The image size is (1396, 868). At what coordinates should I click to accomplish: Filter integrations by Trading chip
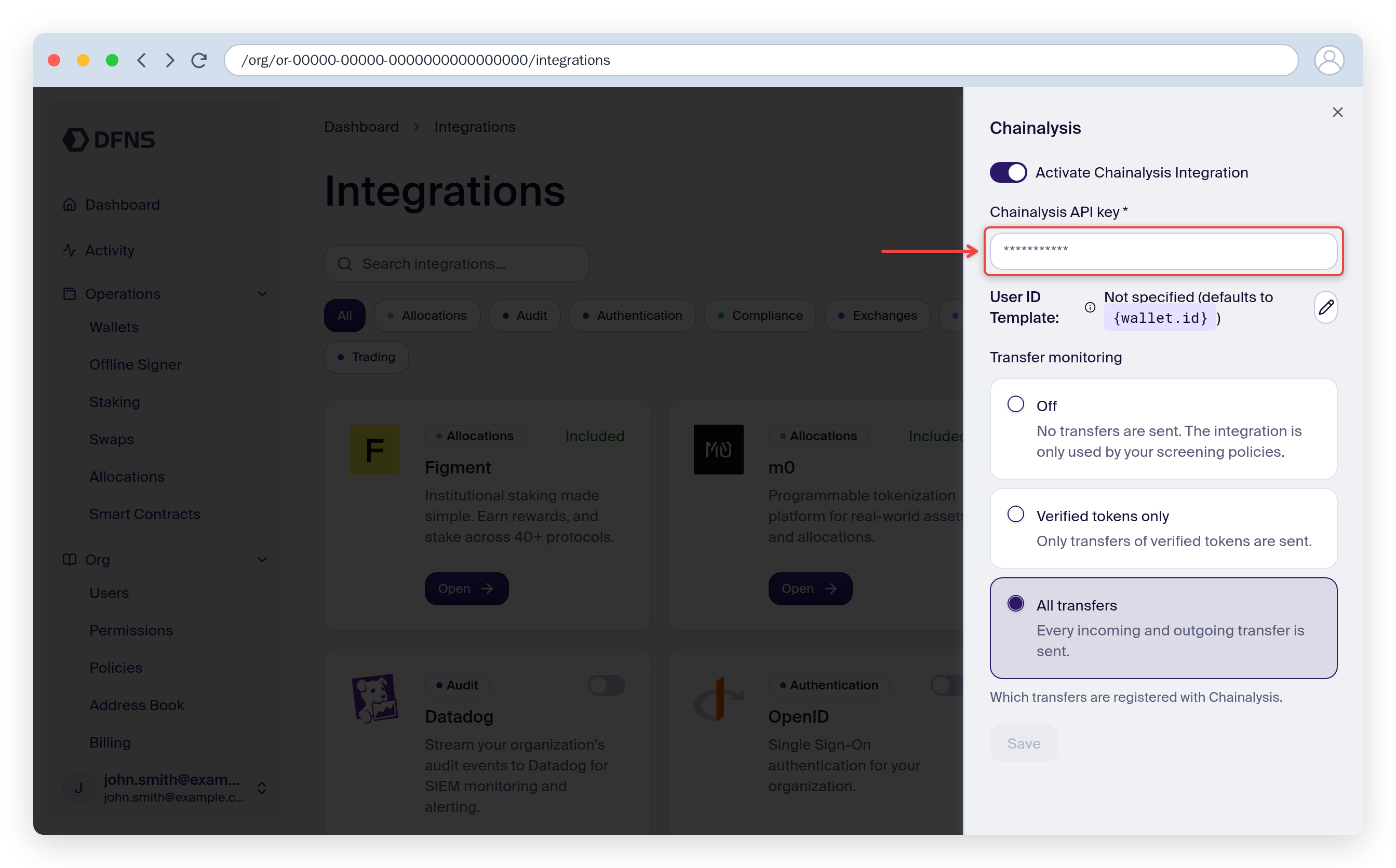(x=366, y=357)
